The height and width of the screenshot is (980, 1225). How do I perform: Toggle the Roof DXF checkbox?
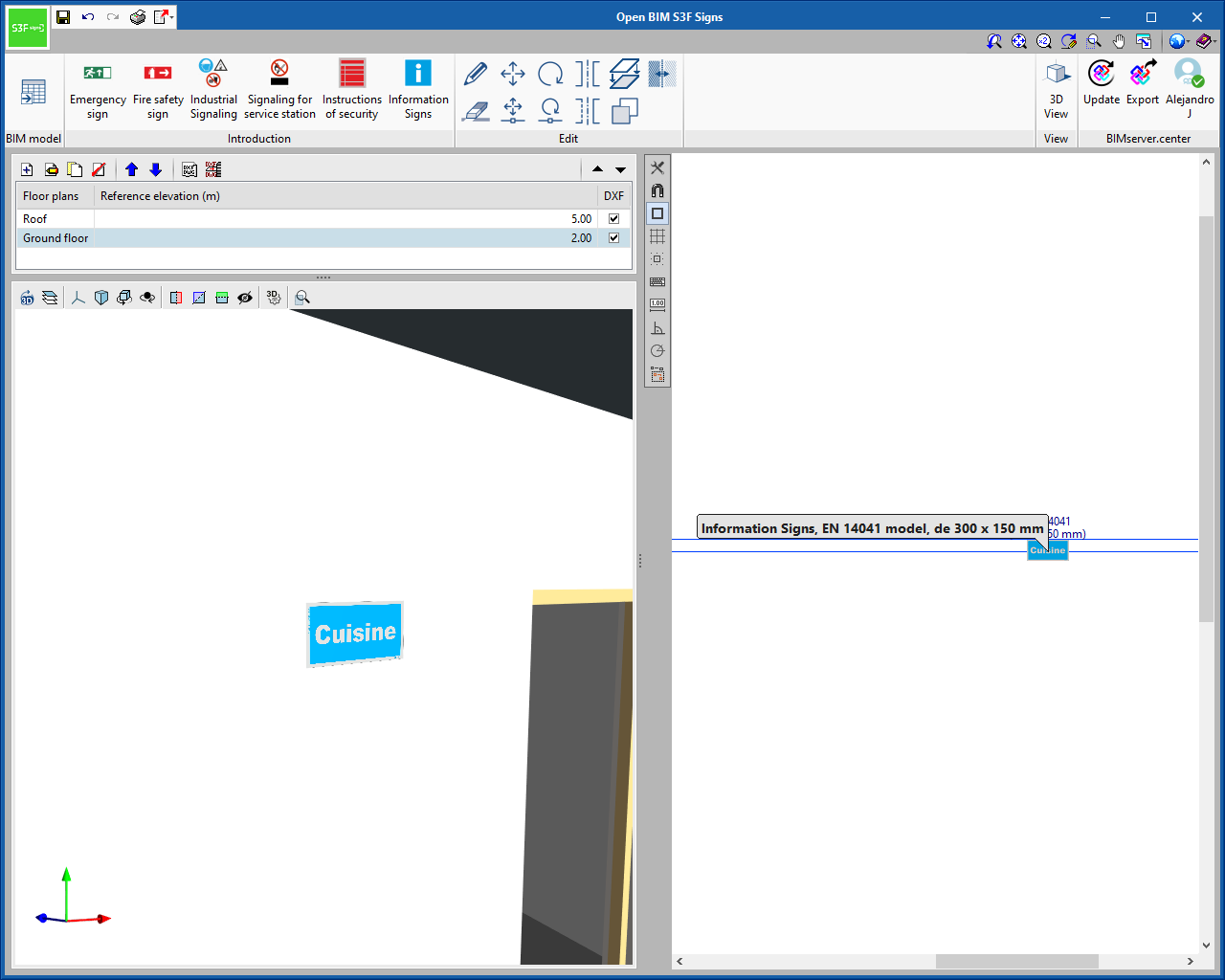(x=613, y=219)
